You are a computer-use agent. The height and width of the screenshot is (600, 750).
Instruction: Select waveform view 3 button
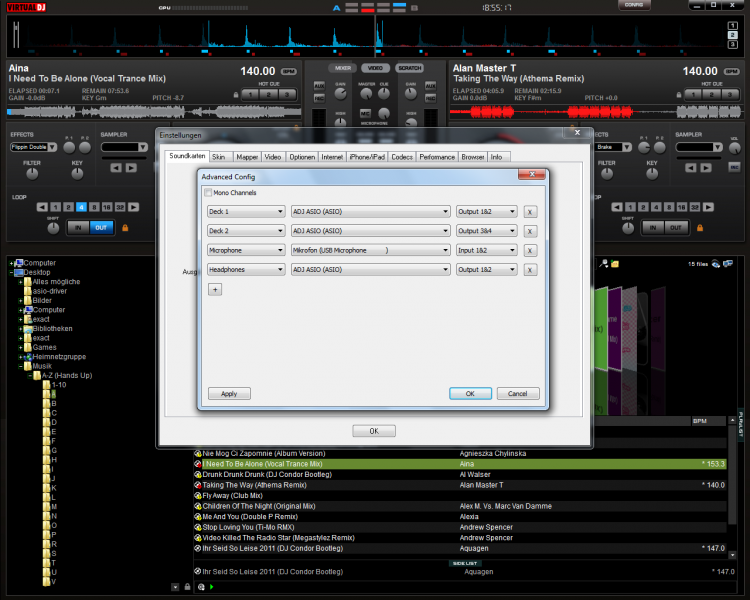(x=732, y=44)
